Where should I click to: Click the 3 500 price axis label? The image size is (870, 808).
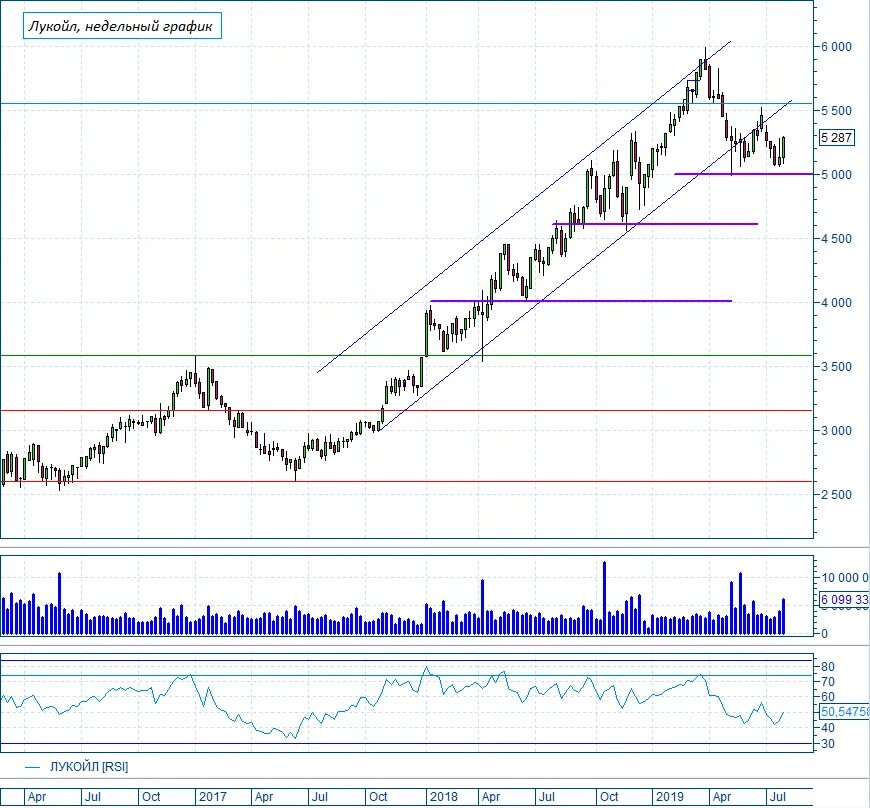coord(836,367)
